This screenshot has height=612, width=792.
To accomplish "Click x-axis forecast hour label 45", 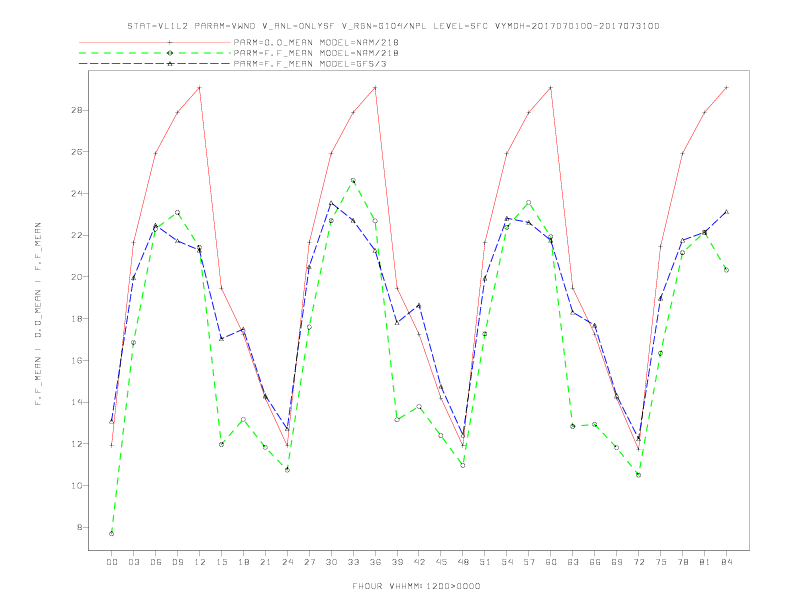I will click(x=441, y=562).
